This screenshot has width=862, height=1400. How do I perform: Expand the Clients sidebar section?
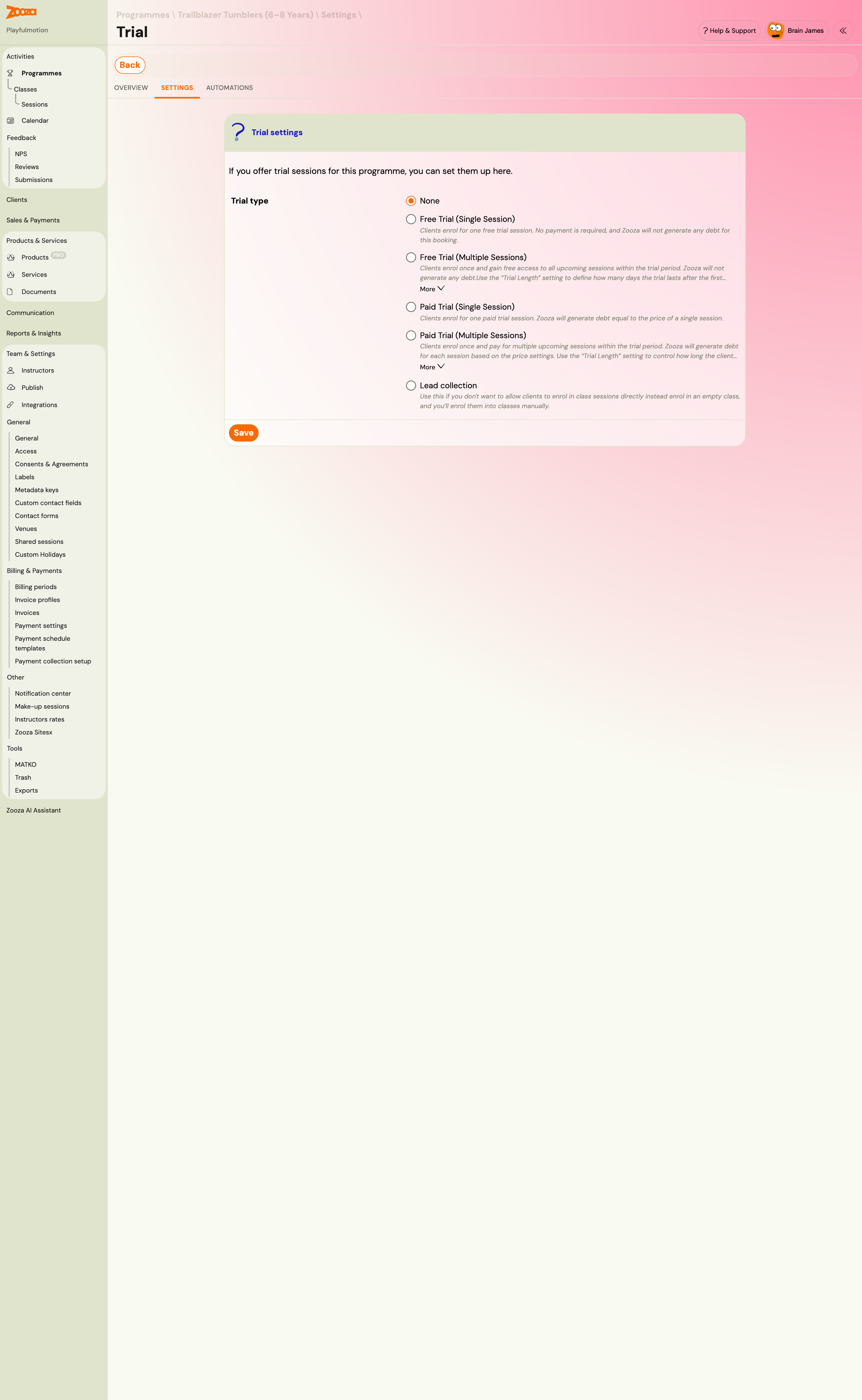(16, 200)
